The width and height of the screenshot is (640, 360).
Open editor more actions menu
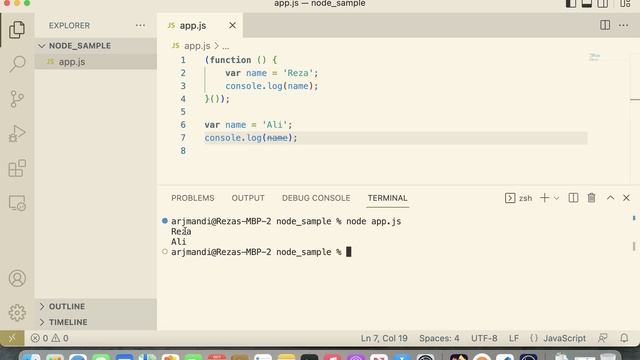623,25
